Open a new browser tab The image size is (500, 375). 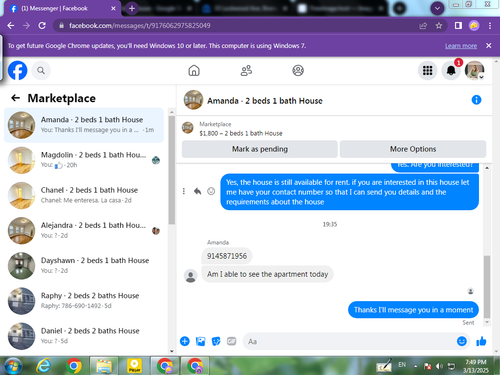132,9
